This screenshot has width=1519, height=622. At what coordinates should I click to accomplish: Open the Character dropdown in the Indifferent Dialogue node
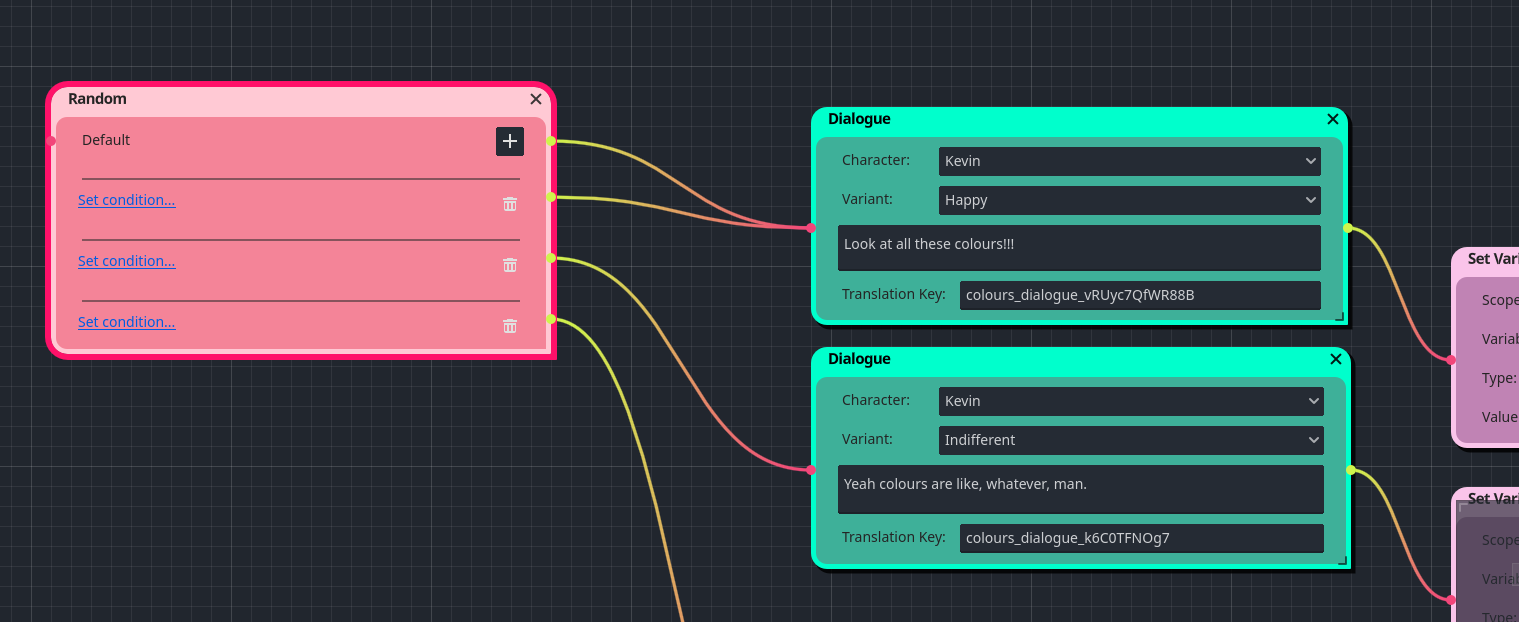1131,401
